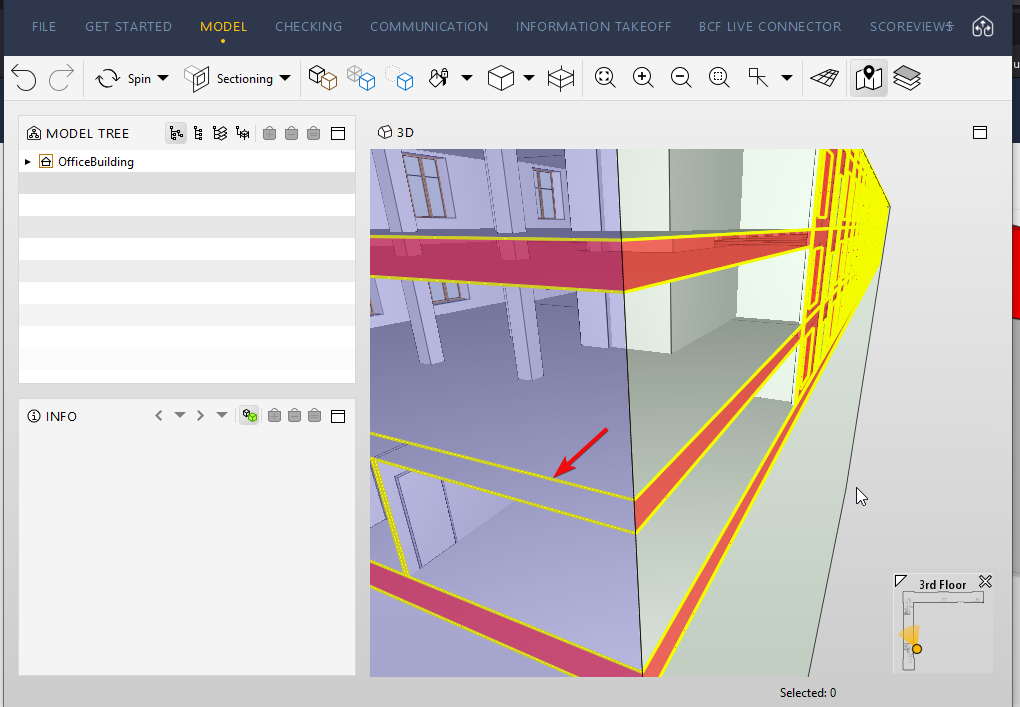Activate the Sectioning tool
The image size is (1020, 707).
(x=229, y=79)
